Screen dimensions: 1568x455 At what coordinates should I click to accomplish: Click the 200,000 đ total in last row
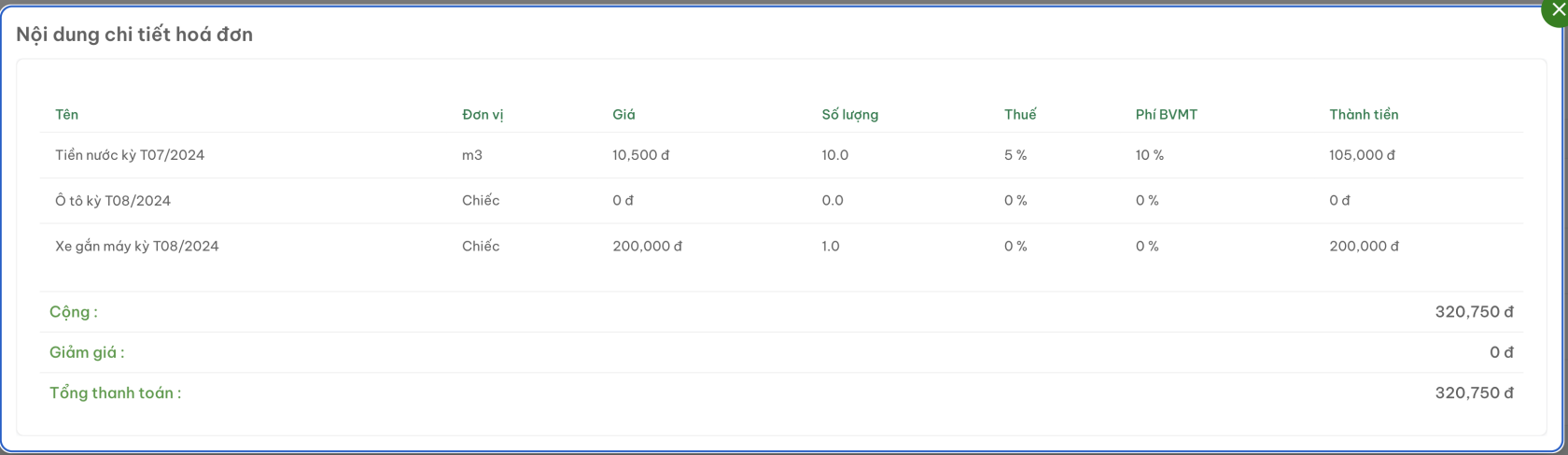[x=1364, y=247]
